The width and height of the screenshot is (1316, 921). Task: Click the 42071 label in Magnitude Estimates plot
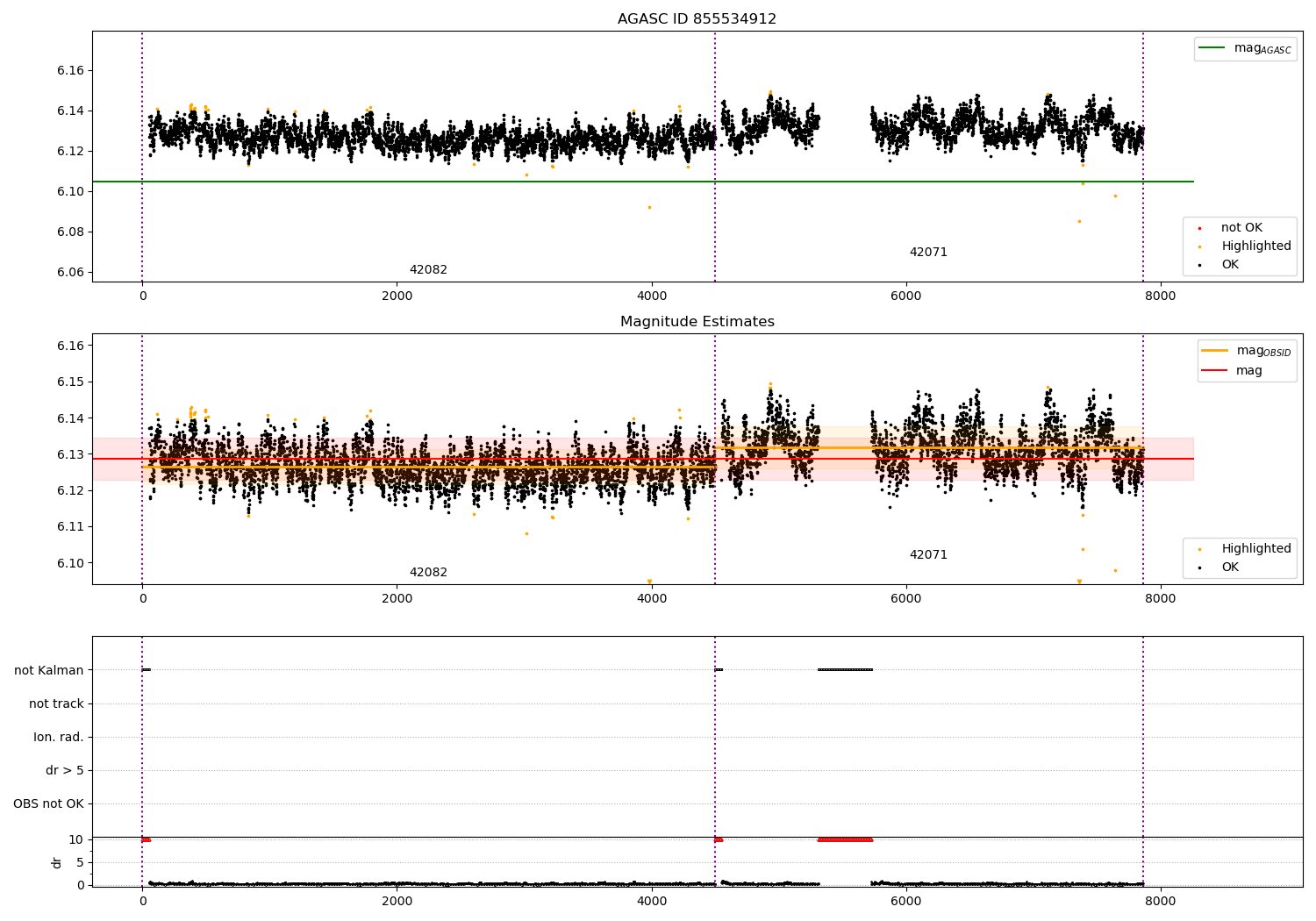click(928, 555)
